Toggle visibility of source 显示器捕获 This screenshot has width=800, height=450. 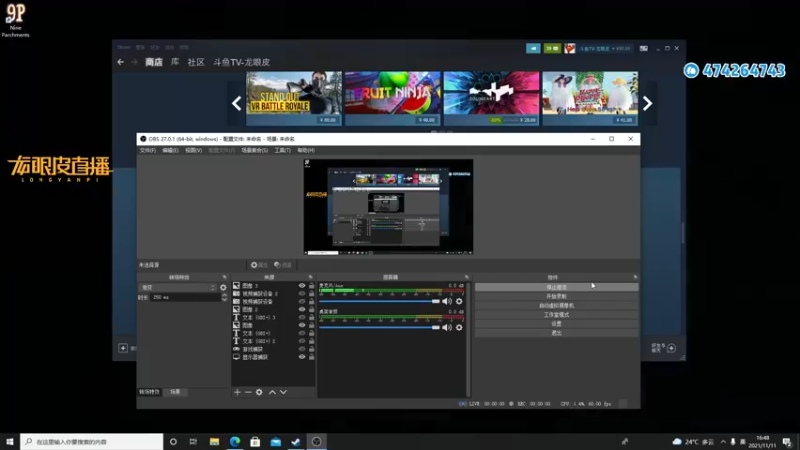coord(302,357)
